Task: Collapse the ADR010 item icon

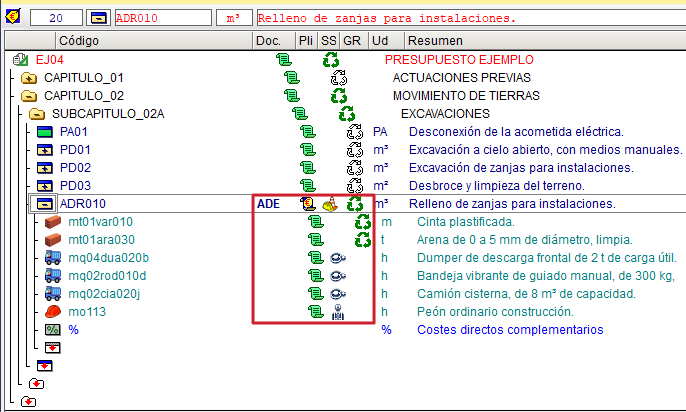Action: (45, 204)
